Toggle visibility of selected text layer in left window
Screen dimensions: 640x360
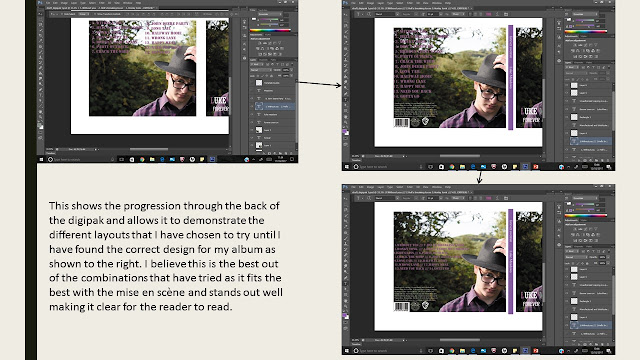(252, 107)
